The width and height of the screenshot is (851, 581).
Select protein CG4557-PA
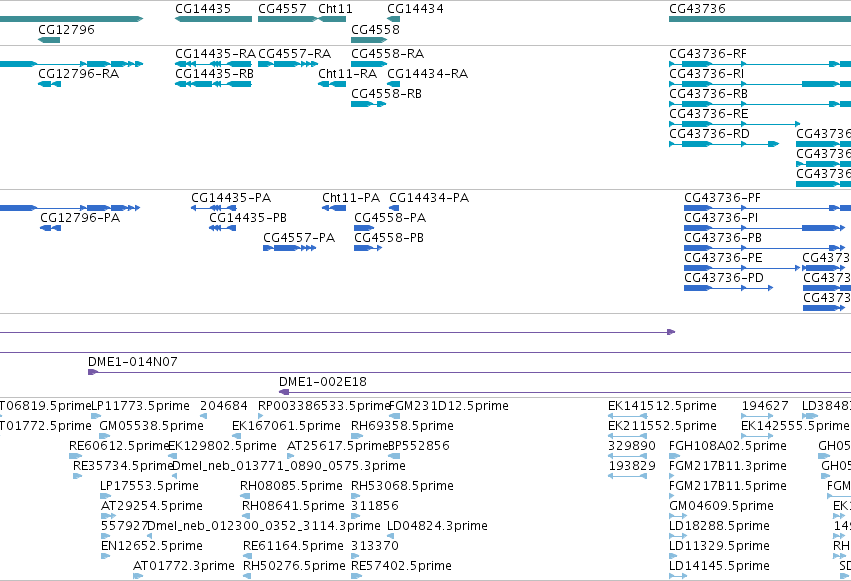click(289, 248)
